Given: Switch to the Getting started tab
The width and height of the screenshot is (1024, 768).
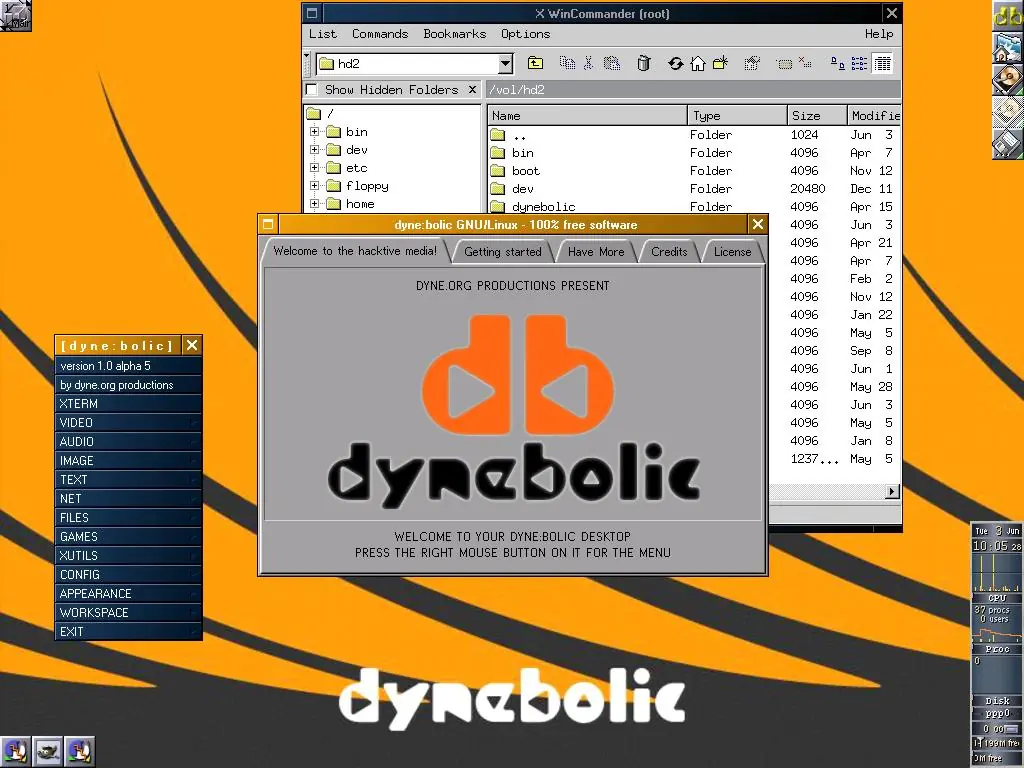Looking at the screenshot, I should click(x=502, y=252).
